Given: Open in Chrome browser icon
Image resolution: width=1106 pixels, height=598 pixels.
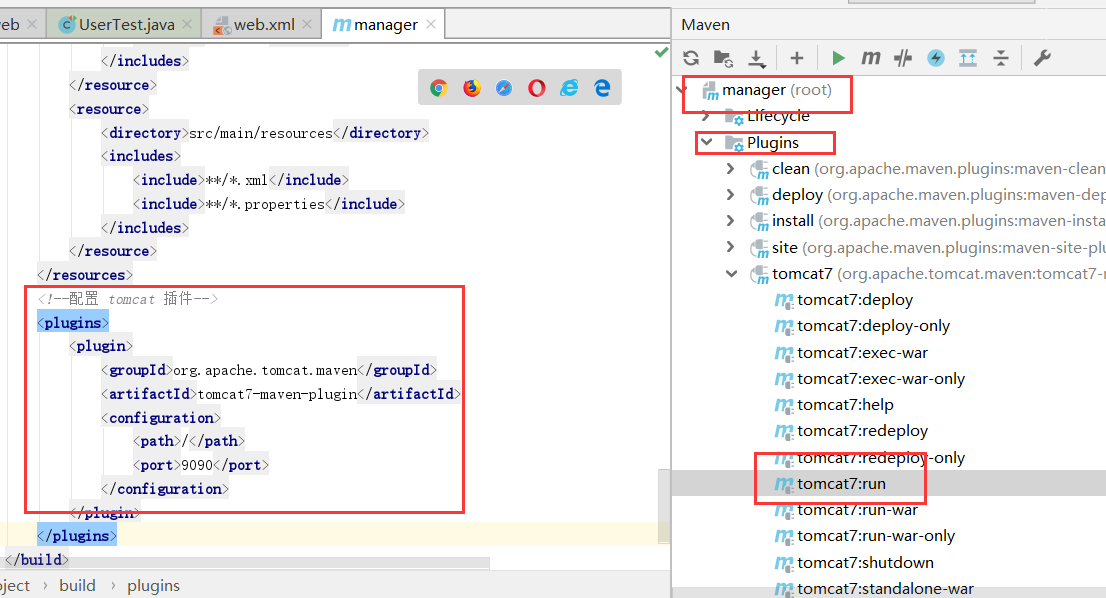Looking at the screenshot, I should coord(439,88).
